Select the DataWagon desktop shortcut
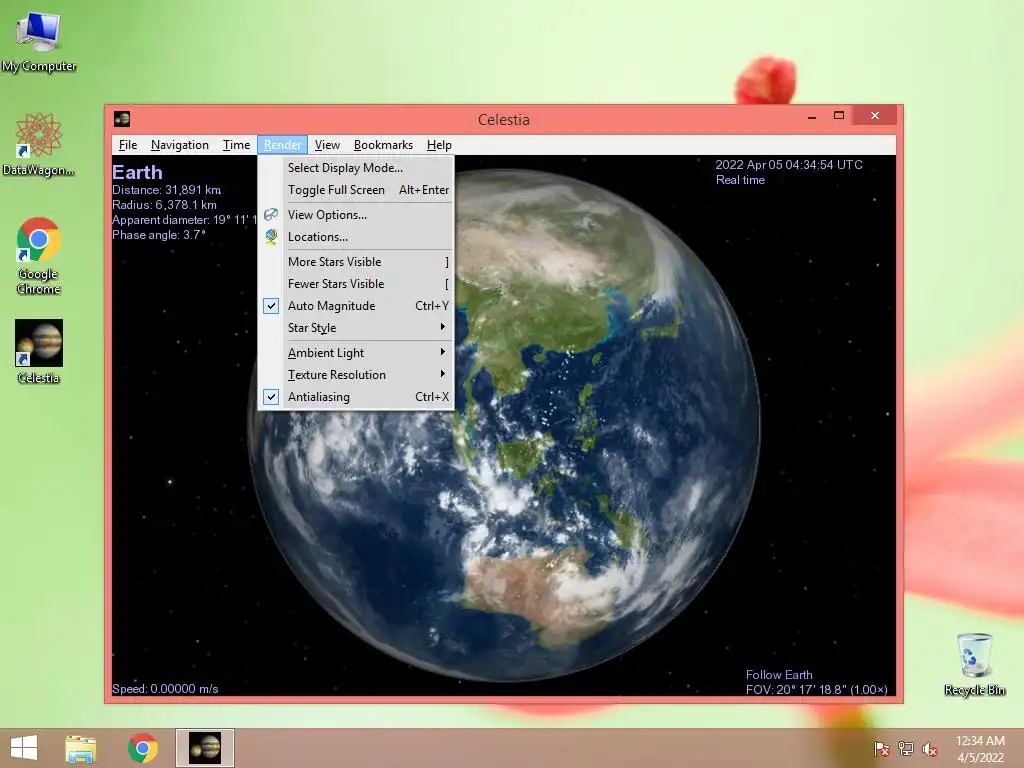 pos(39,144)
